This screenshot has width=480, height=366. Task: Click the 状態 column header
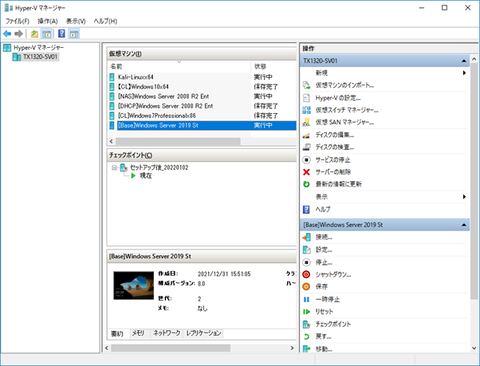pos(273,67)
